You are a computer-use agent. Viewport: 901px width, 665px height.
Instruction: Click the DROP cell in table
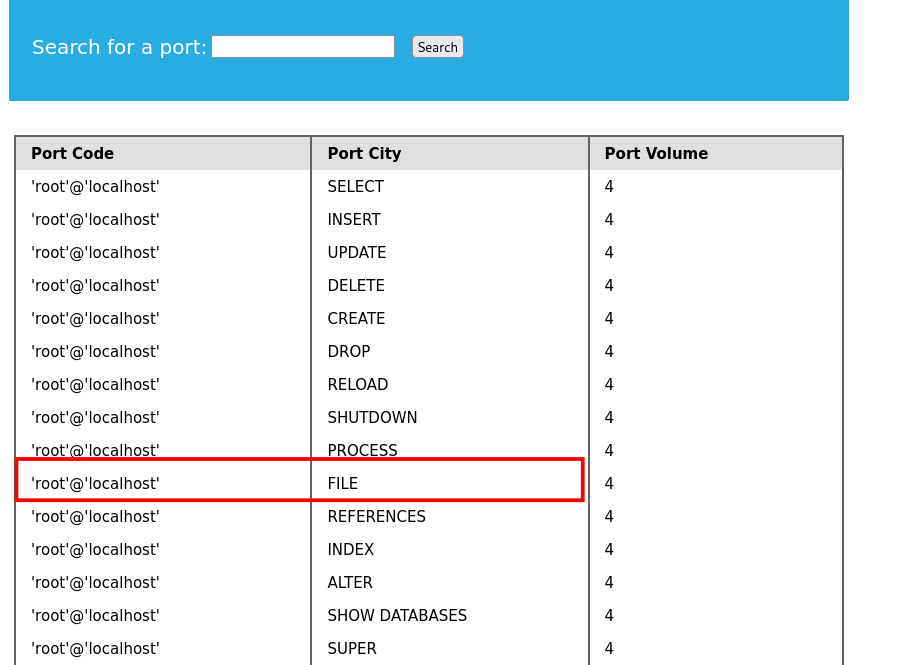tap(349, 352)
